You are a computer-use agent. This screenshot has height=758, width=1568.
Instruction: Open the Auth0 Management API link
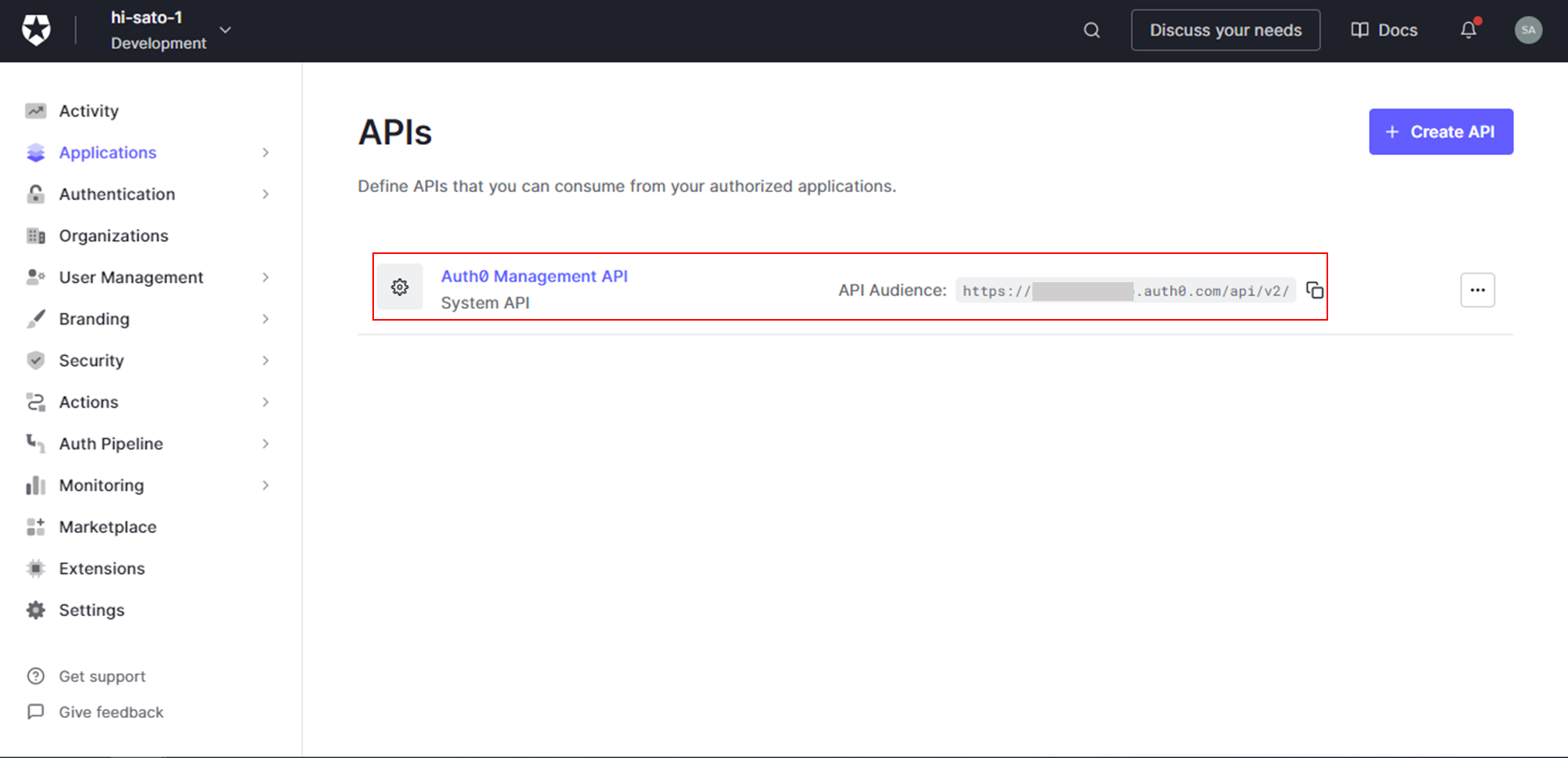[x=534, y=276]
